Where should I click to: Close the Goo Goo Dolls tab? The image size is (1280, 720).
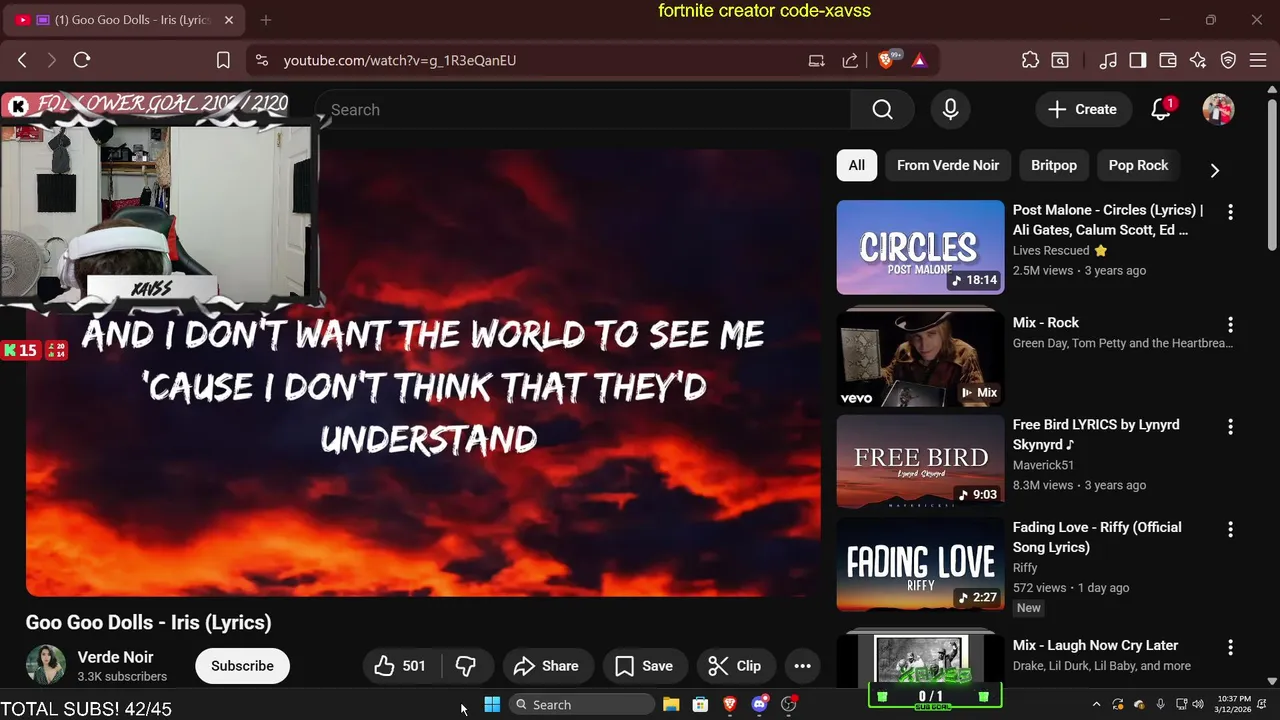228,20
